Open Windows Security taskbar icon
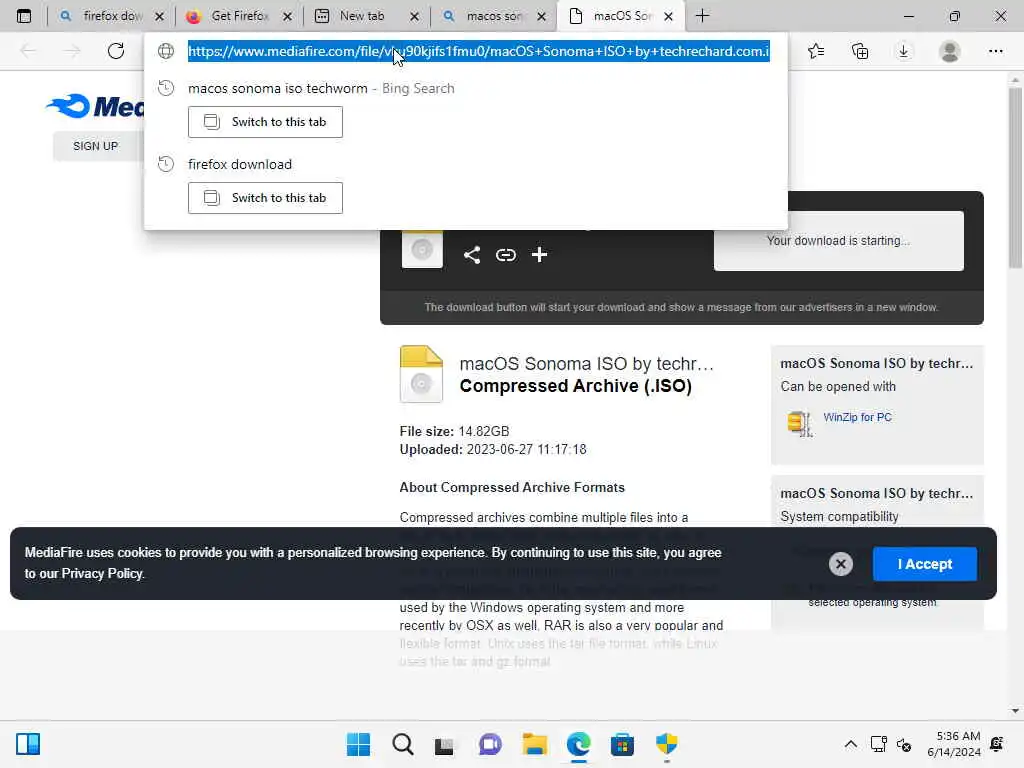Screen dimensions: 1024x768 tap(667, 744)
